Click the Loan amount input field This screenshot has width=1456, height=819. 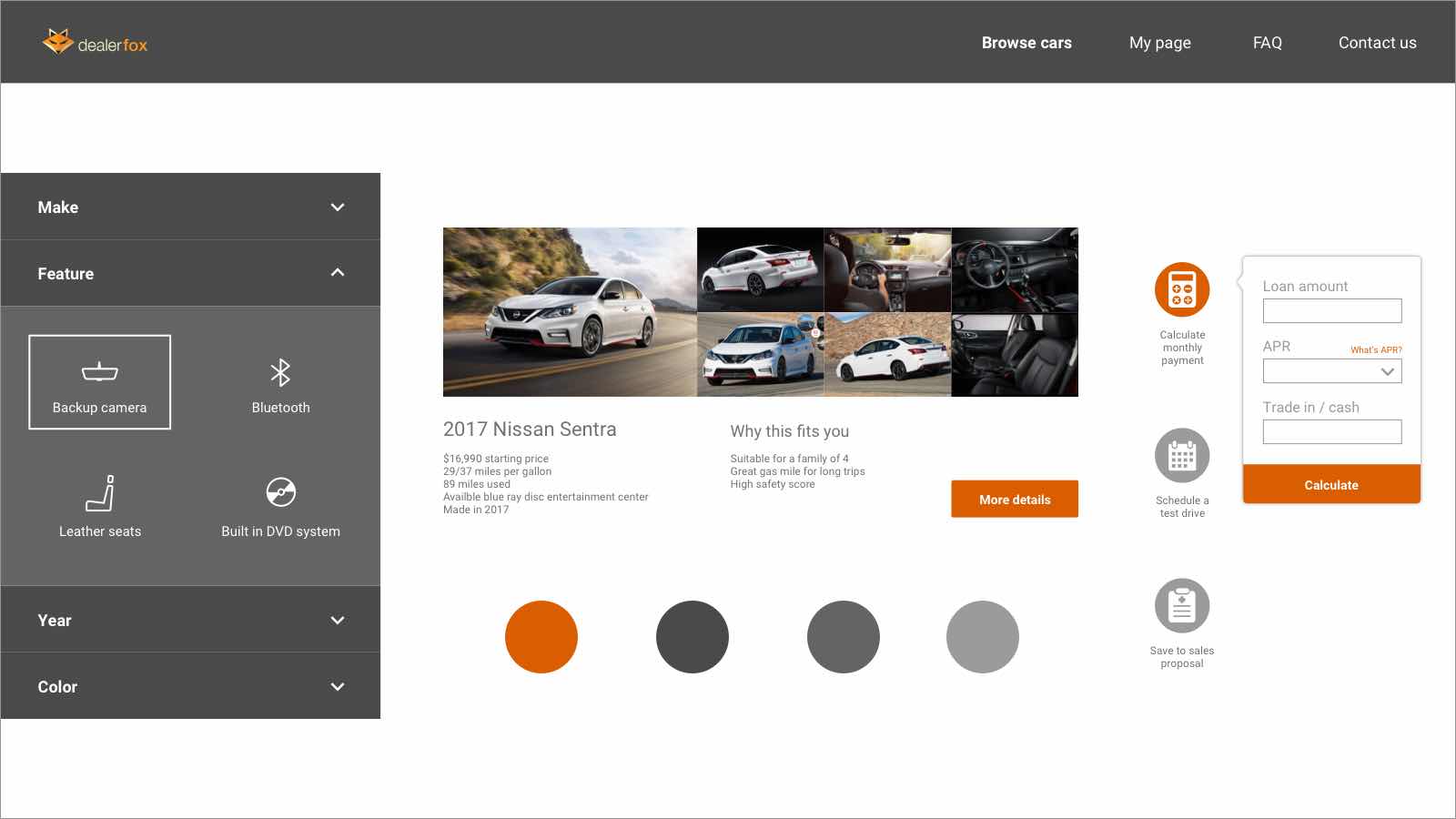(x=1332, y=310)
